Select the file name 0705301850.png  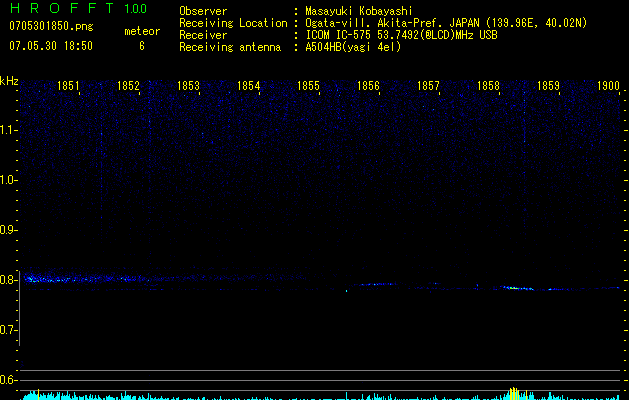tap(51, 26)
